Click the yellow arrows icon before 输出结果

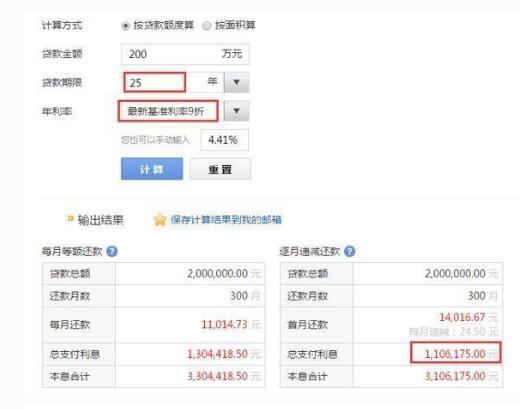[70, 219]
